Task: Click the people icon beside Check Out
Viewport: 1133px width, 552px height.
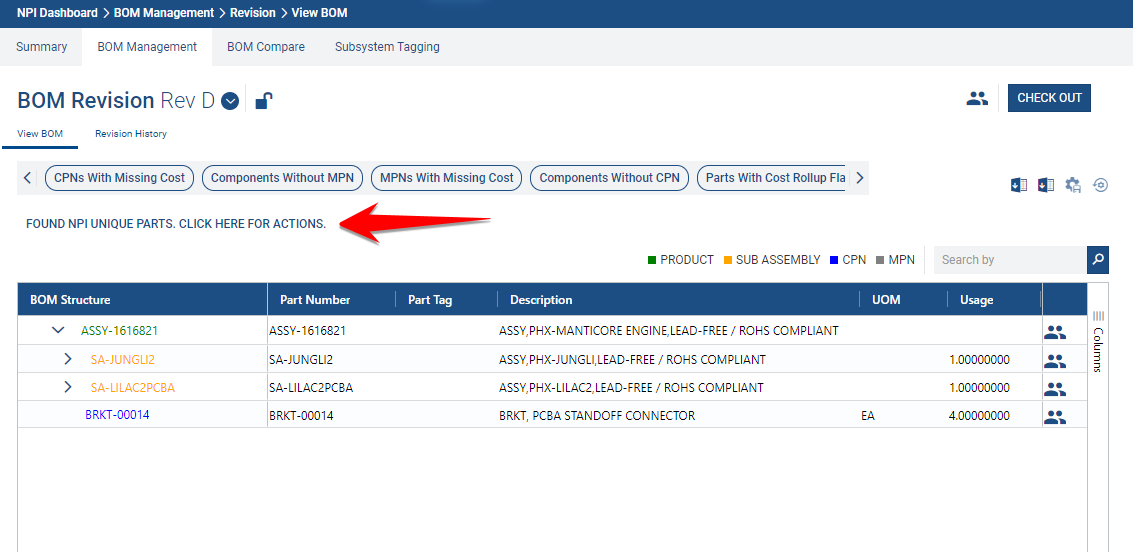Action: click(977, 98)
